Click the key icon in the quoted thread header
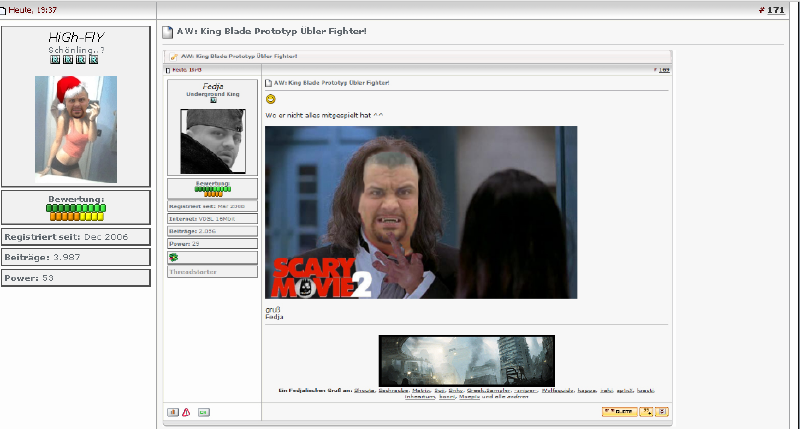Viewport: 800px width, 429px height. [173, 57]
